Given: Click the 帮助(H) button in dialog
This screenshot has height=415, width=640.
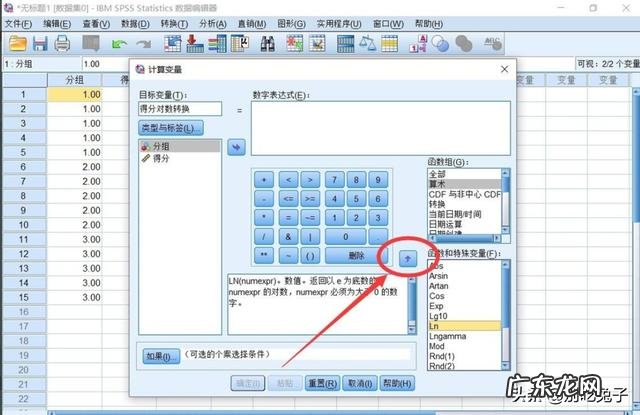Looking at the screenshot, I should click(397, 383).
